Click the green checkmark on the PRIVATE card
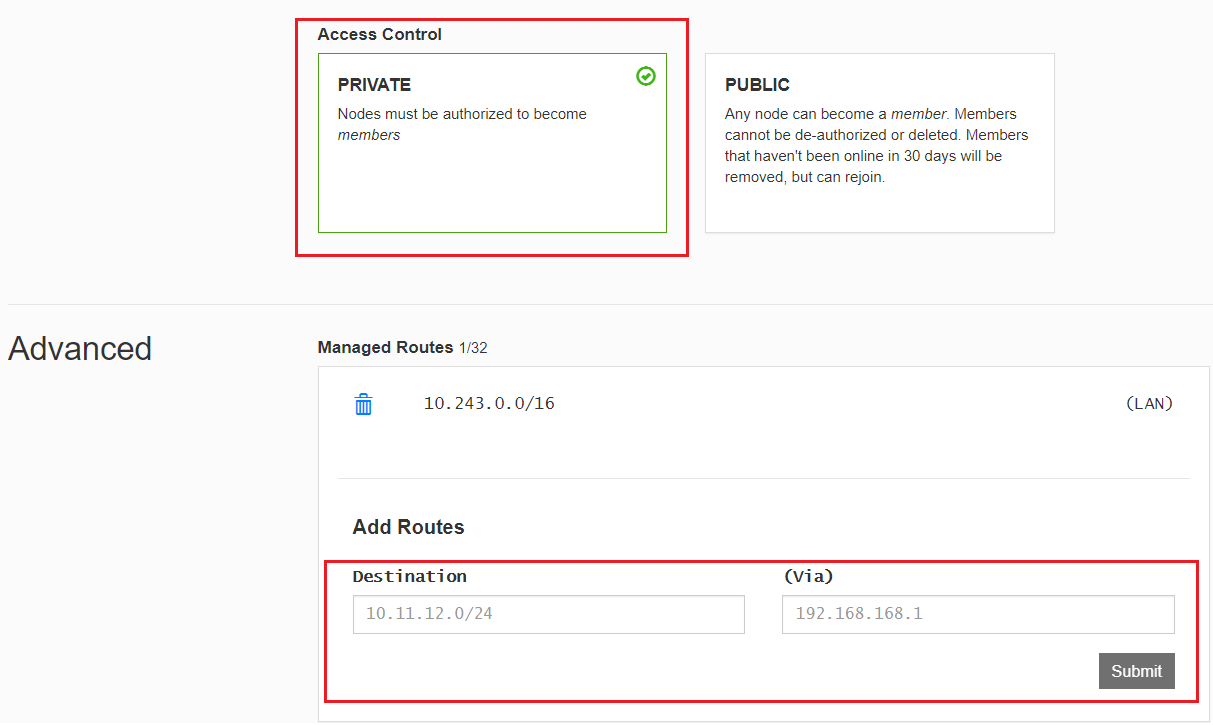 646,76
